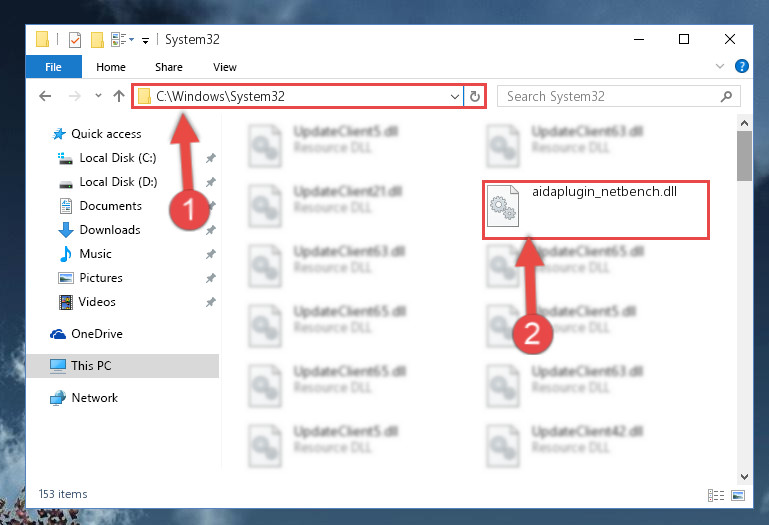Switch to details view in status bar
The height and width of the screenshot is (525, 769).
716,495
